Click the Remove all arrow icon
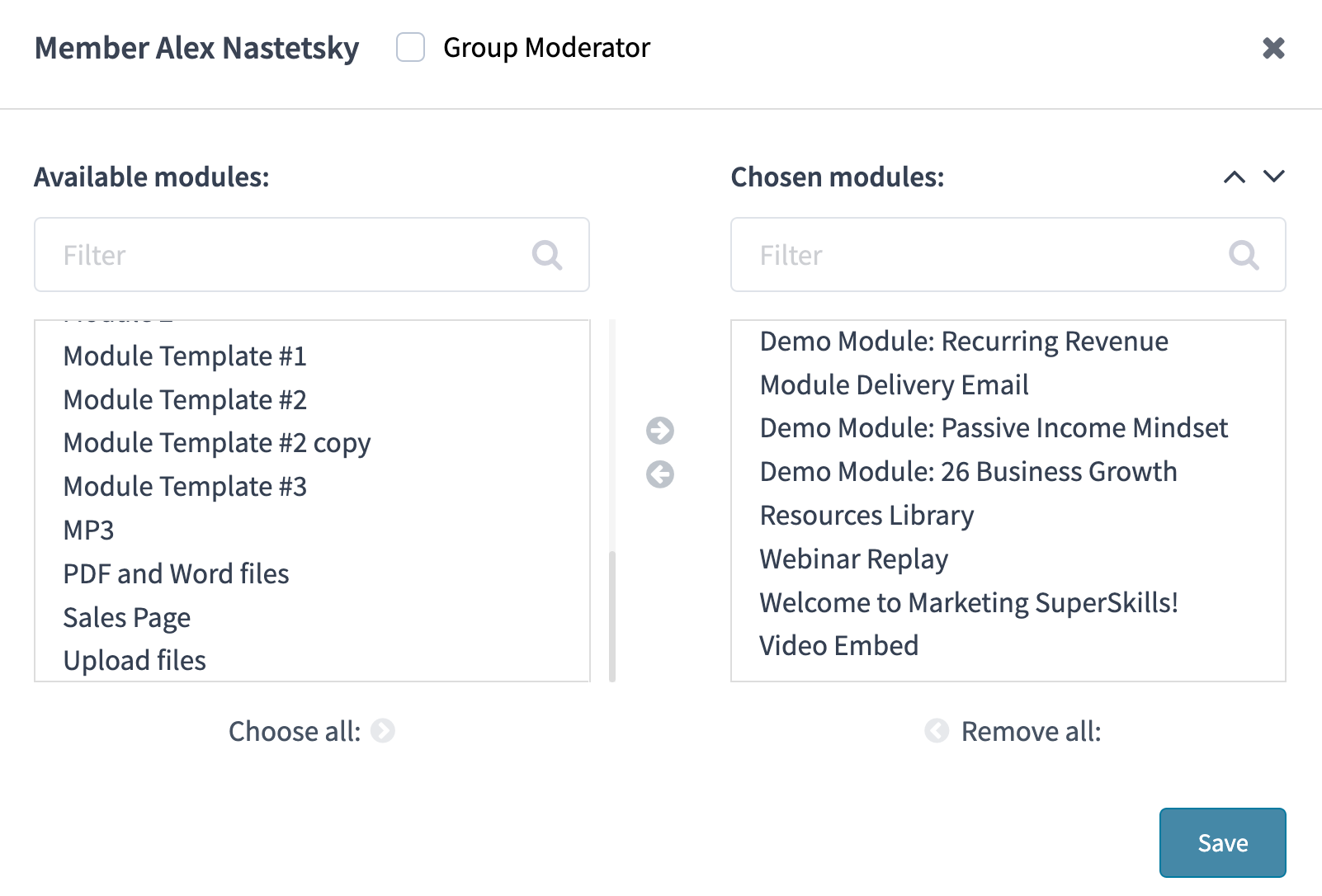 937,731
